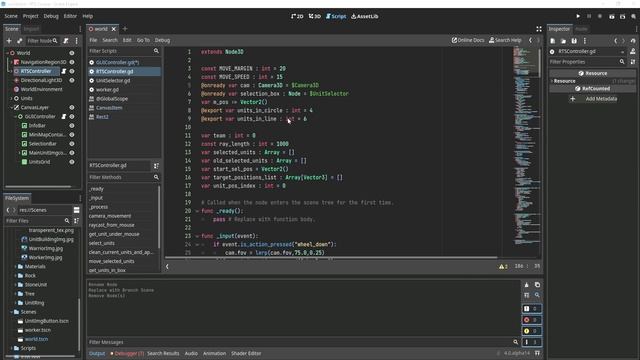Open Search Results bottom panel
640x360 pixels.
point(163,353)
